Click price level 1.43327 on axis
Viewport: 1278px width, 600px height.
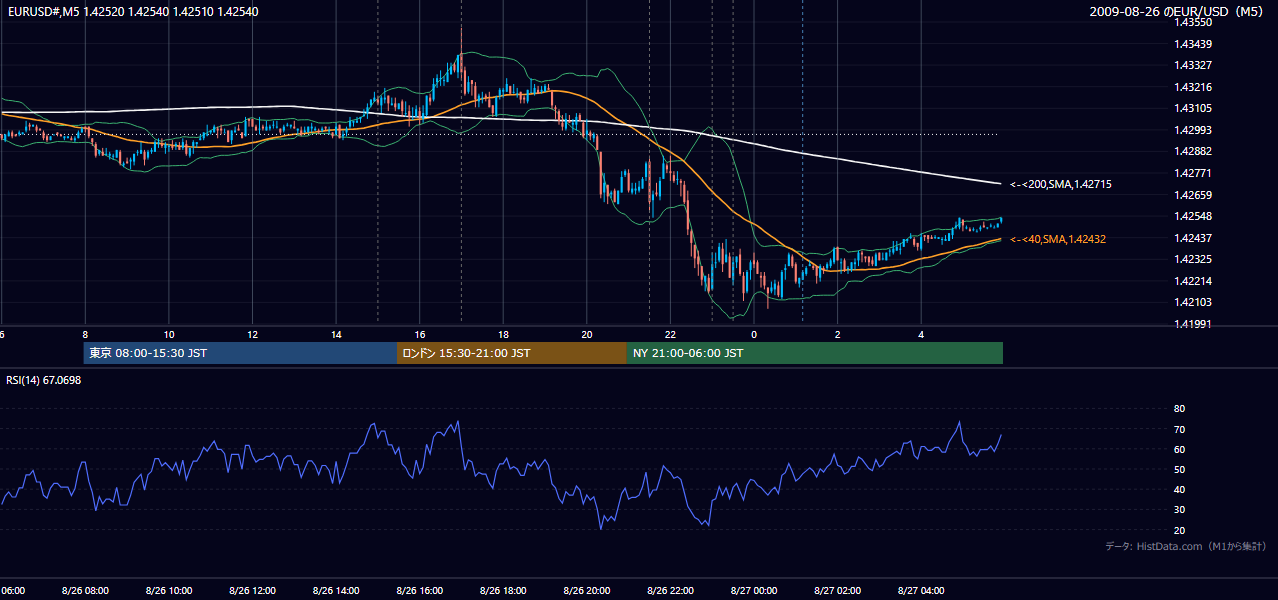[x=1194, y=65]
